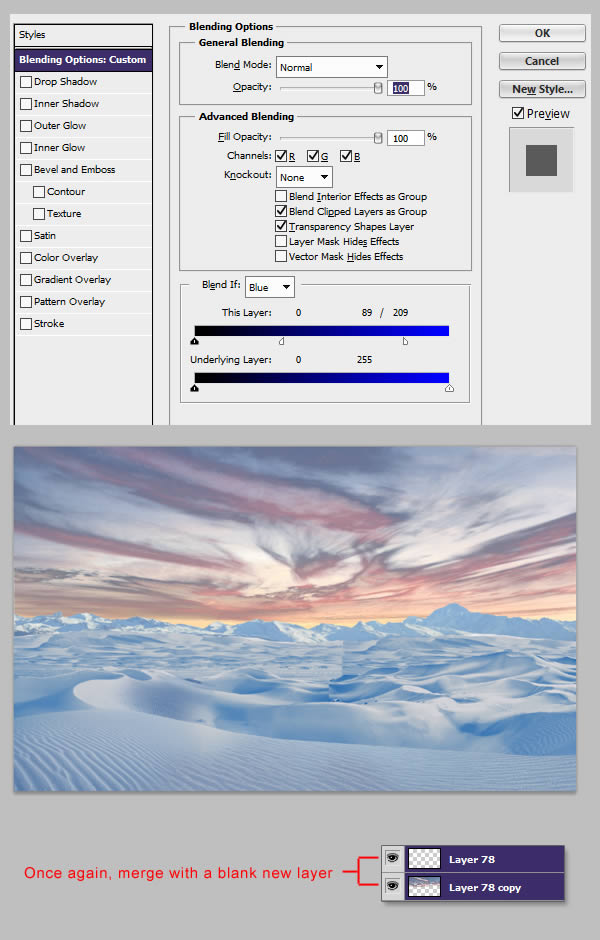Image resolution: width=600 pixels, height=940 pixels.
Task: Check Vector Mask Hides Effects
Action: [x=281, y=256]
